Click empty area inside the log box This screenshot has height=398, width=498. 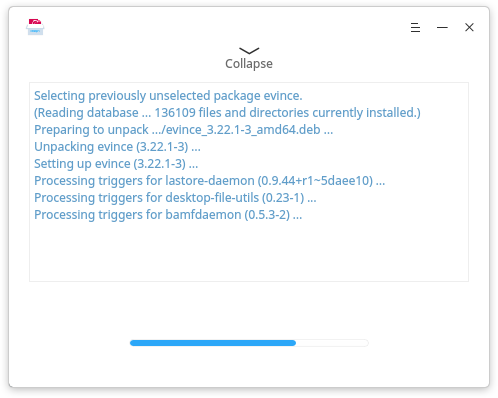249,252
